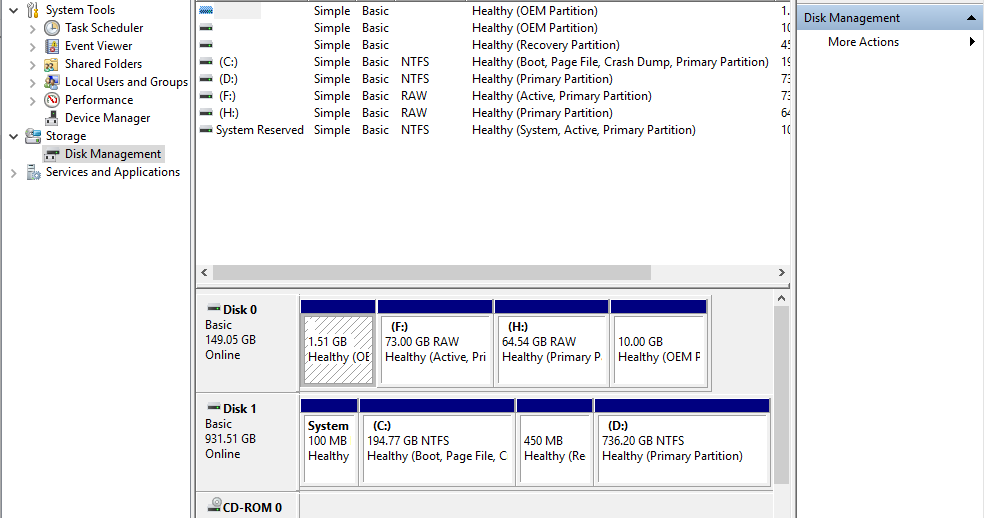The width and height of the screenshot is (985, 518).
Task: Click the drive icon of the (C:) volume row
Action: pyautogui.click(x=206, y=62)
